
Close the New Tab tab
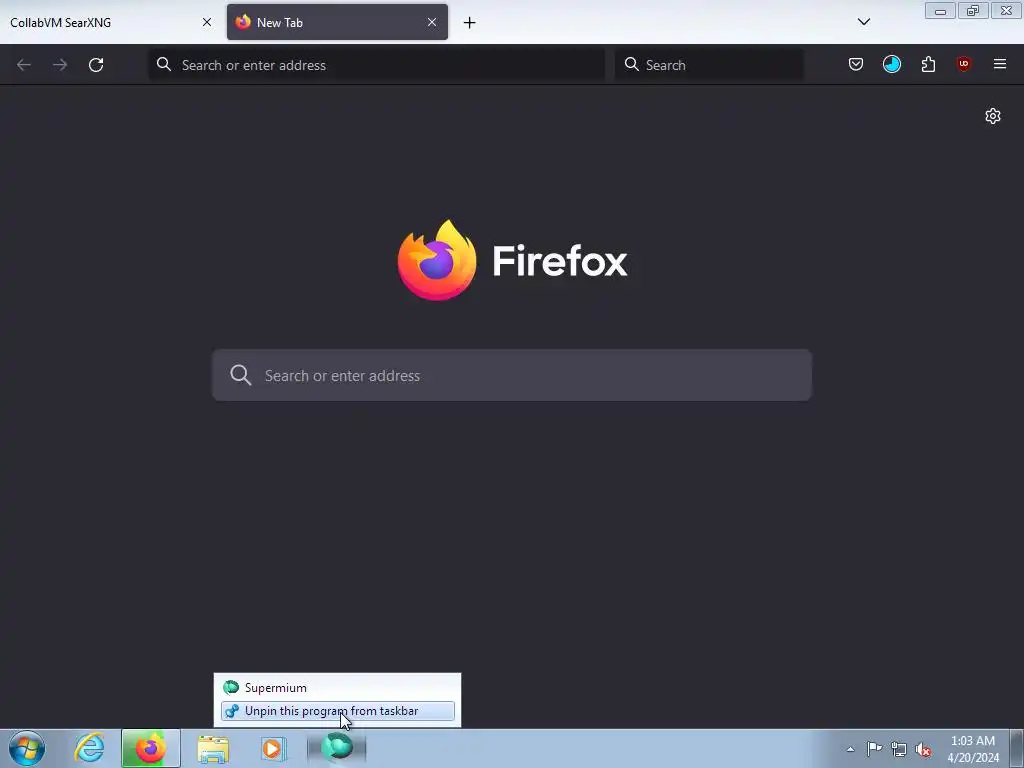click(432, 22)
